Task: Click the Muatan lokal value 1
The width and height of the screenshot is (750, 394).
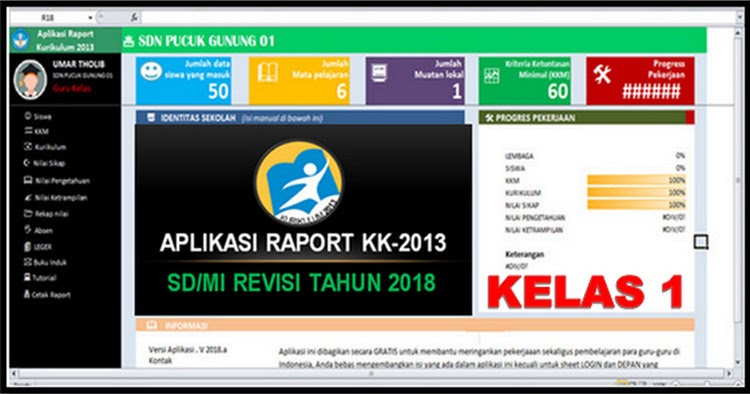Action: point(457,91)
